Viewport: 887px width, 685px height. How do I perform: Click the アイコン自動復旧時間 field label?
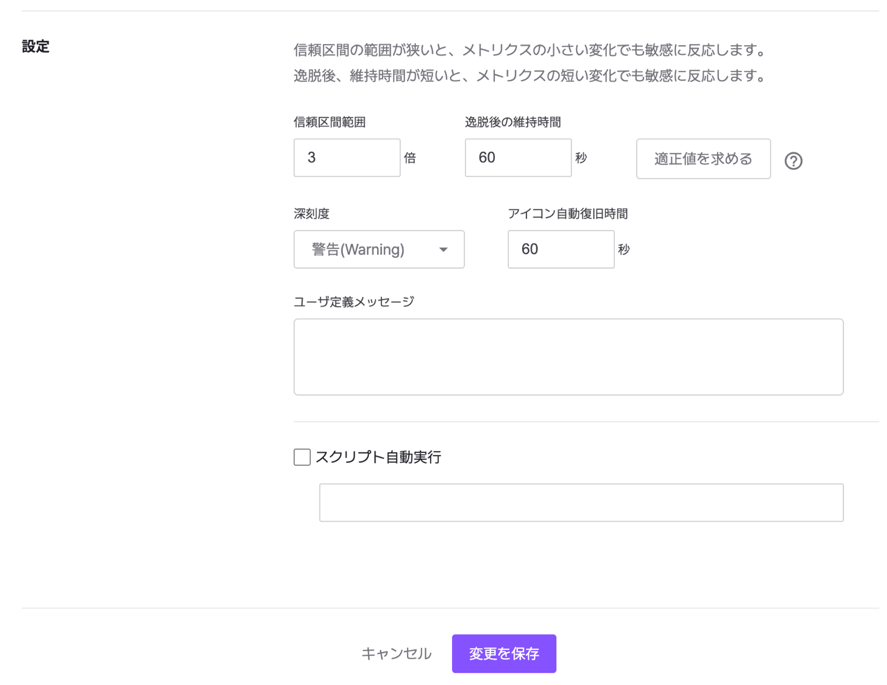click(x=567, y=214)
